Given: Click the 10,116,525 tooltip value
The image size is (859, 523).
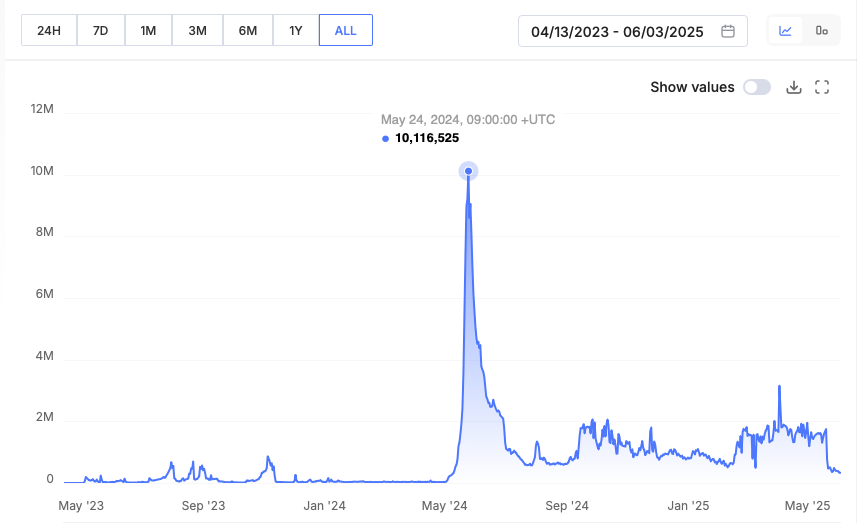Looking at the screenshot, I should tap(427, 138).
